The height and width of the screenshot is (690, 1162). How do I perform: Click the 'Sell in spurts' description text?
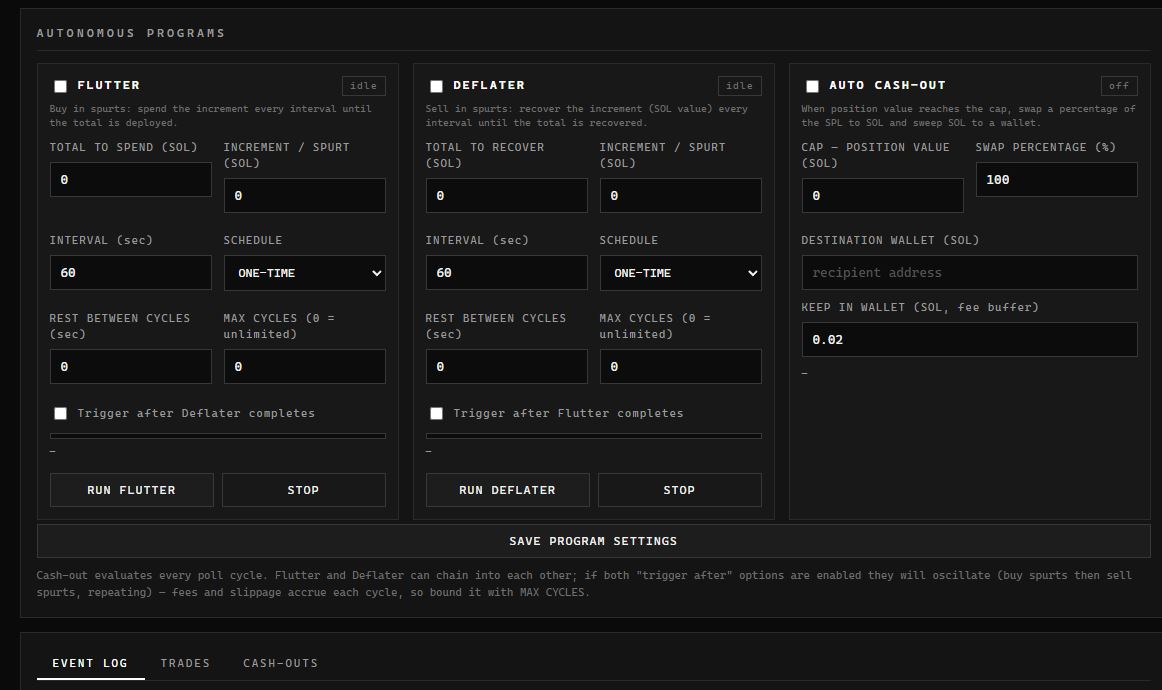point(586,116)
